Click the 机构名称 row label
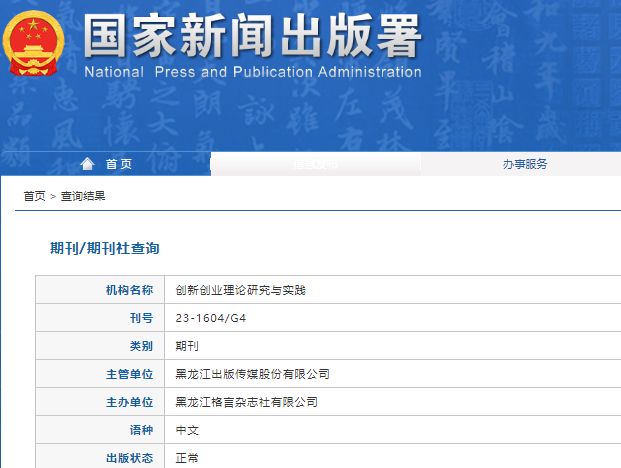The height and width of the screenshot is (468, 621). [x=129, y=290]
